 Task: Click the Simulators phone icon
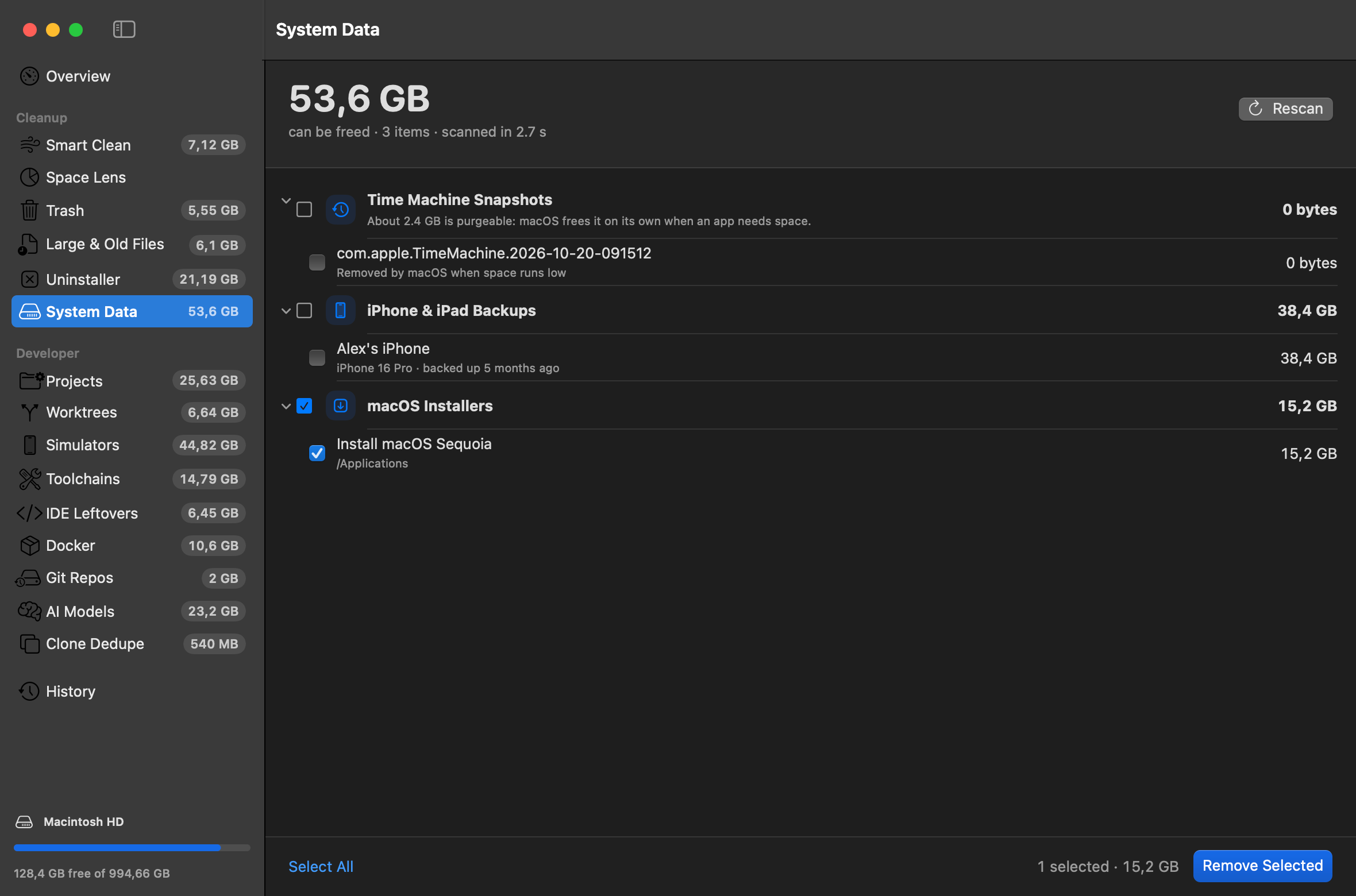(29, 445)
